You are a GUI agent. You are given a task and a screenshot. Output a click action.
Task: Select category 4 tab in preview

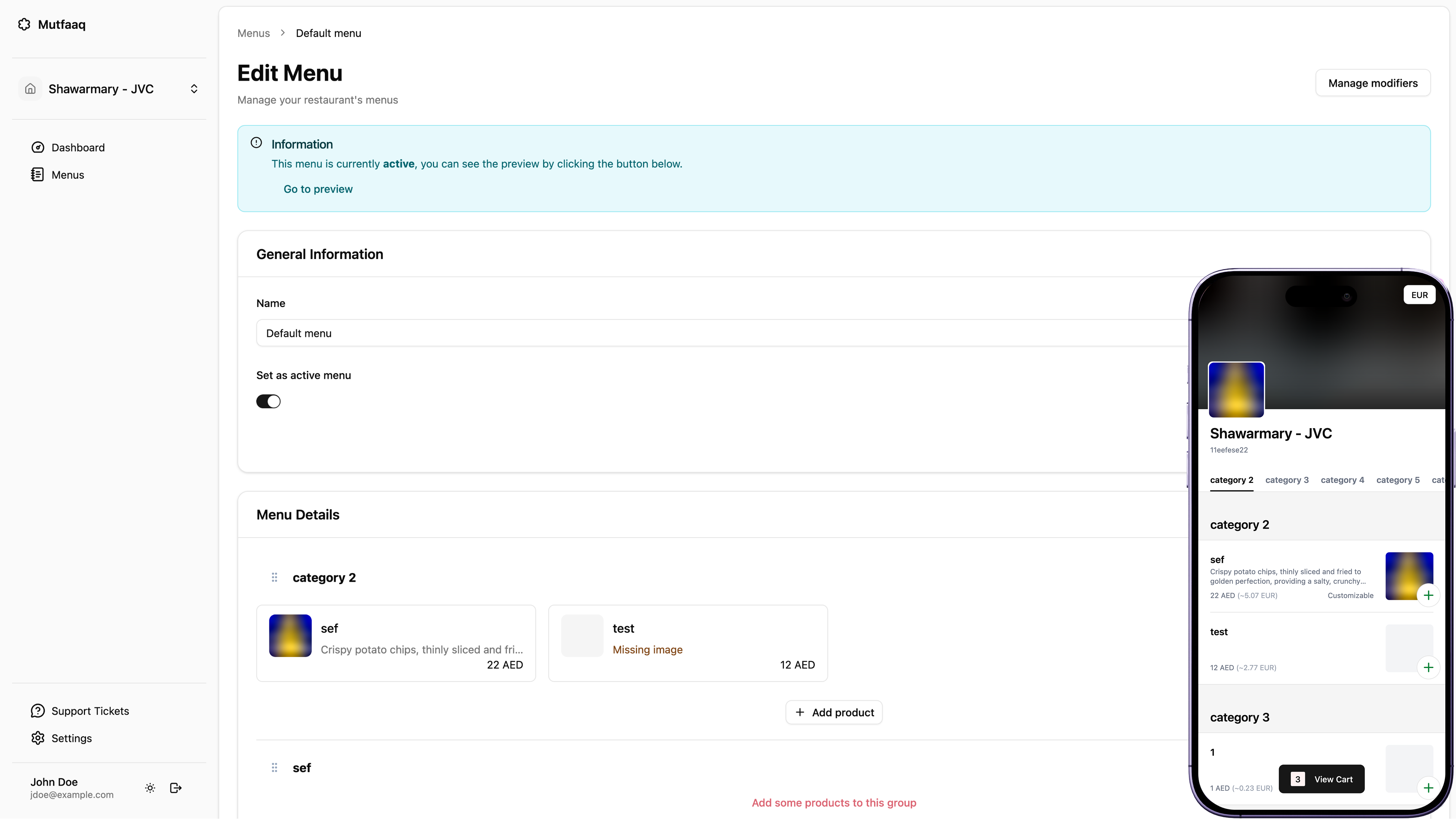(x=1342, y=480)
